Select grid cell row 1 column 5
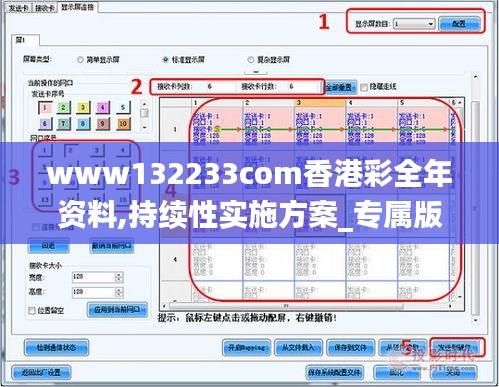 [x=423, y=129]
